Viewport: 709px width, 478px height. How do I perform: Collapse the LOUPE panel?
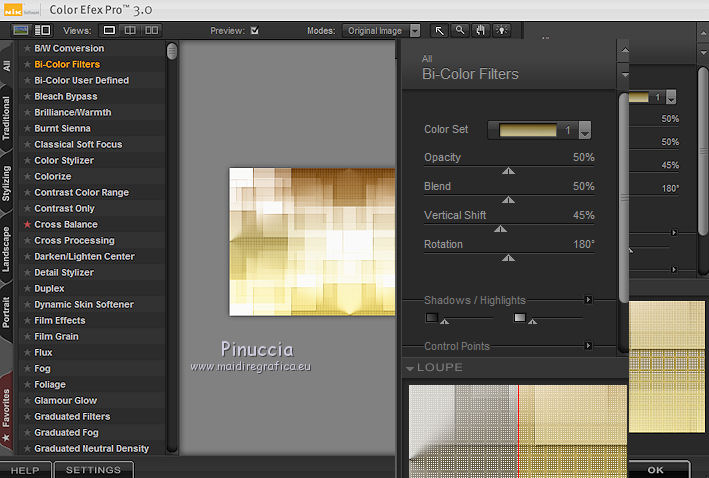(x=410, y=368)
